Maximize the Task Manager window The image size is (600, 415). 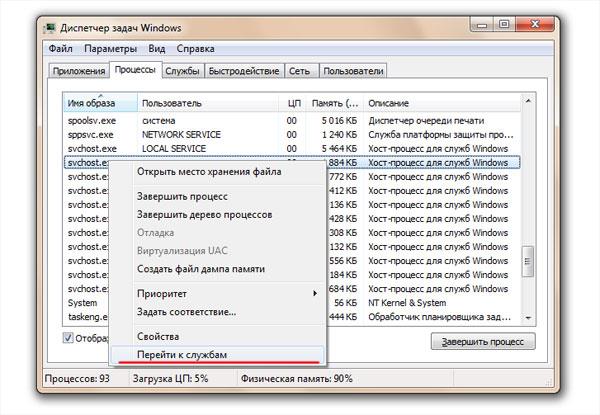pyautogui.click(x=504, y=25)
